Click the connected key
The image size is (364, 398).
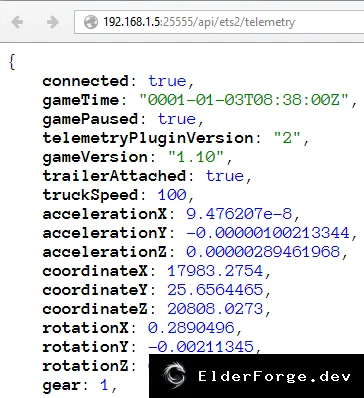tap(85, 81)
